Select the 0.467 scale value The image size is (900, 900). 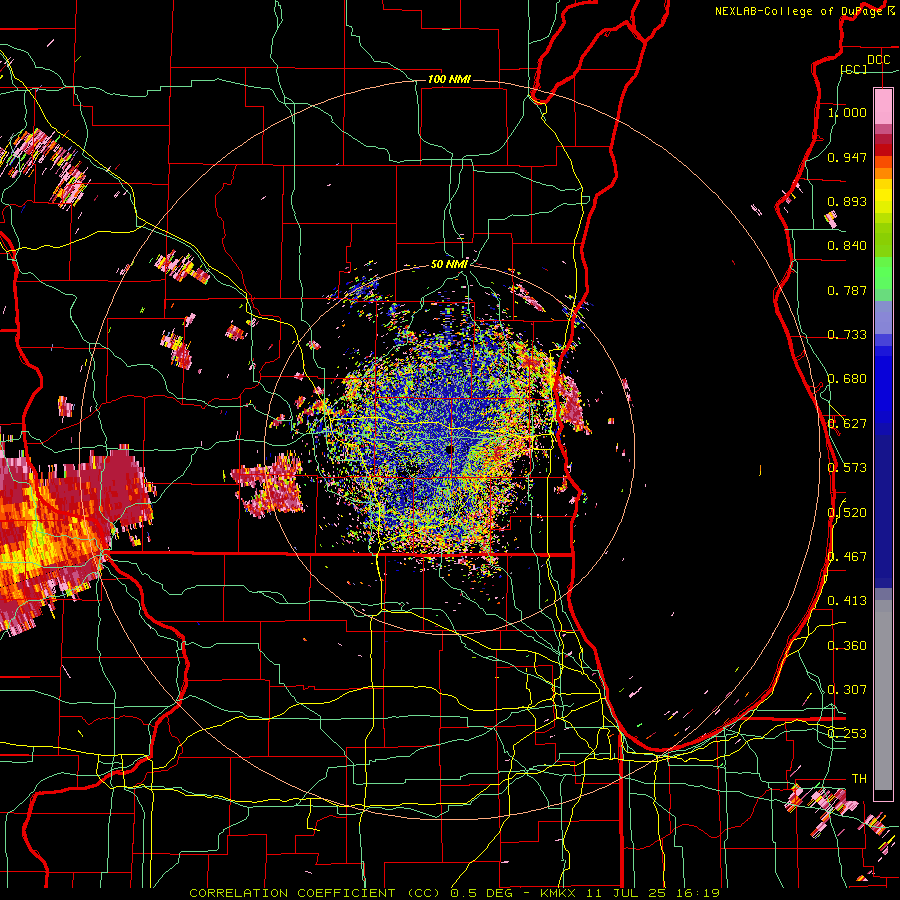tap(847, 557)
